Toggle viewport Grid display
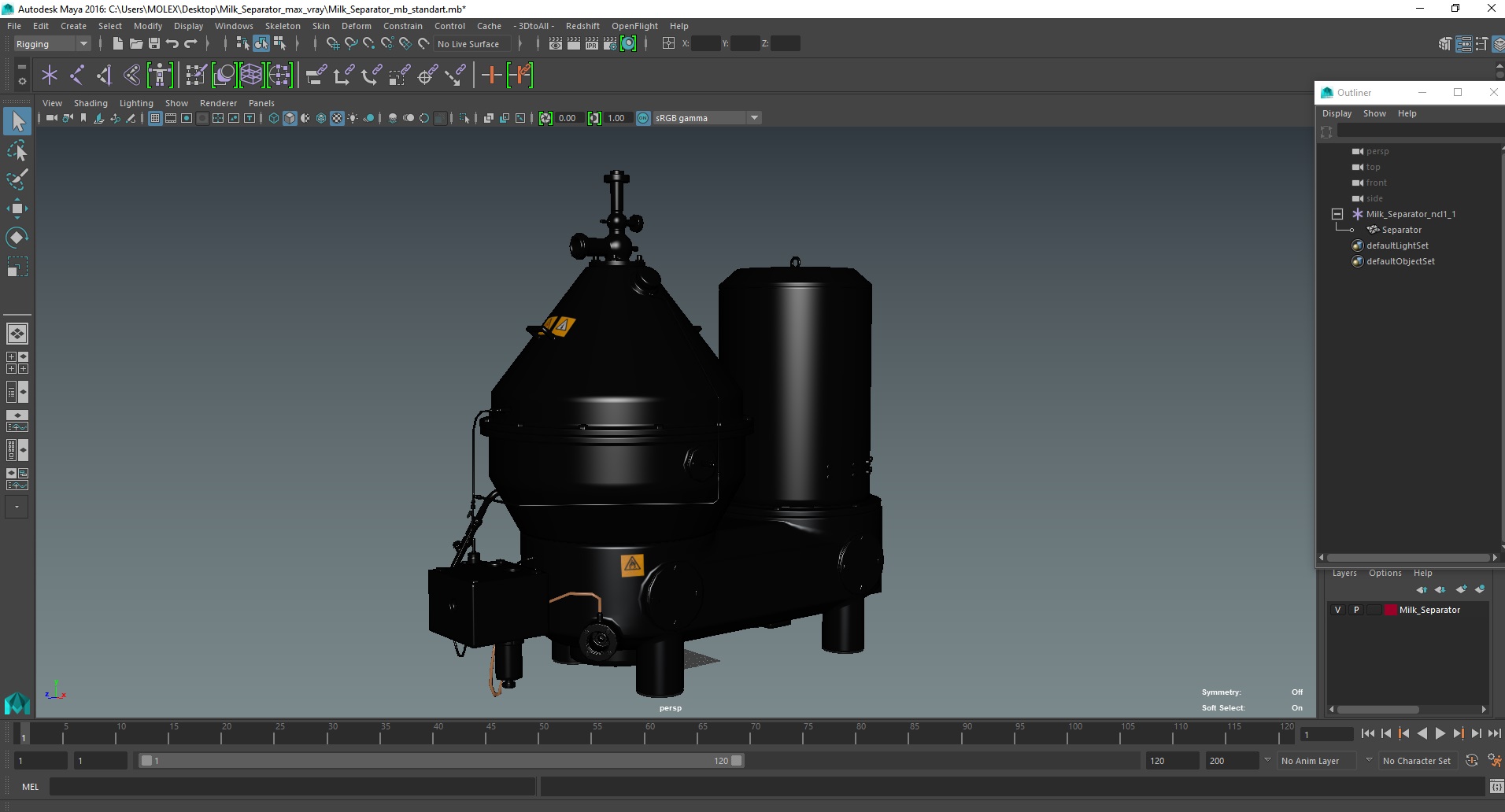1505x812 pixels. click(x=155, y=118)
